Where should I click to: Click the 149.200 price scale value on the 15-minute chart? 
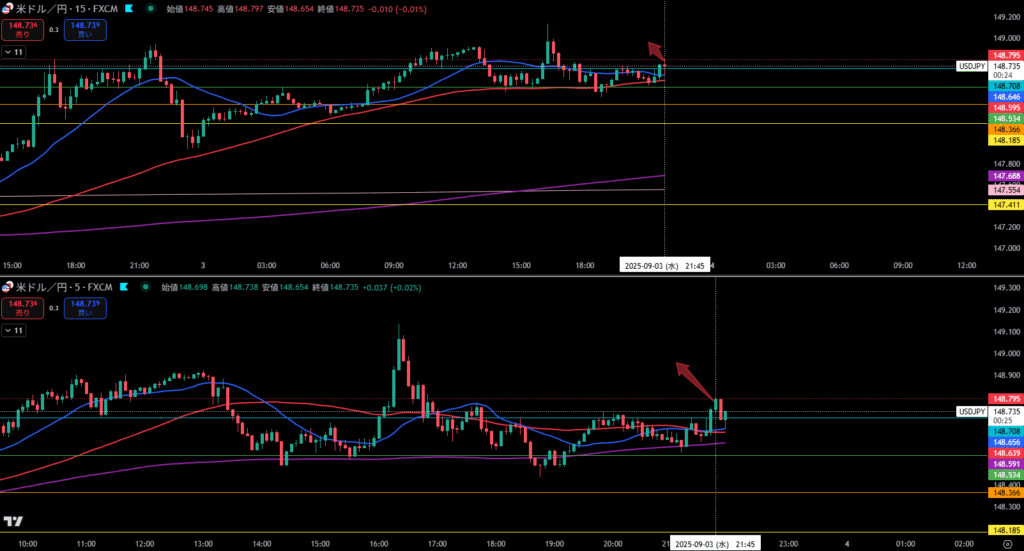1006,18
